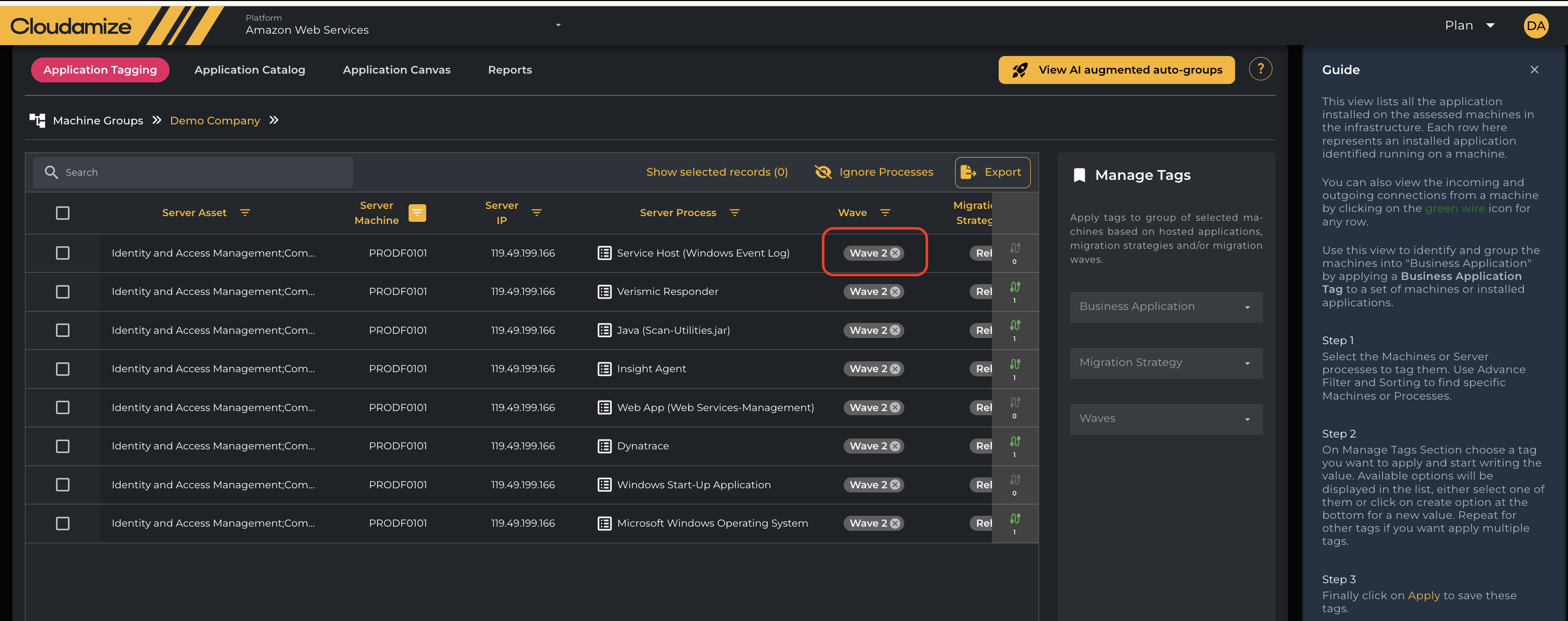Viewport: 1568px width, 621px height.
Task: Click the Server Machine active filter icon
Action: pos(417,213)
